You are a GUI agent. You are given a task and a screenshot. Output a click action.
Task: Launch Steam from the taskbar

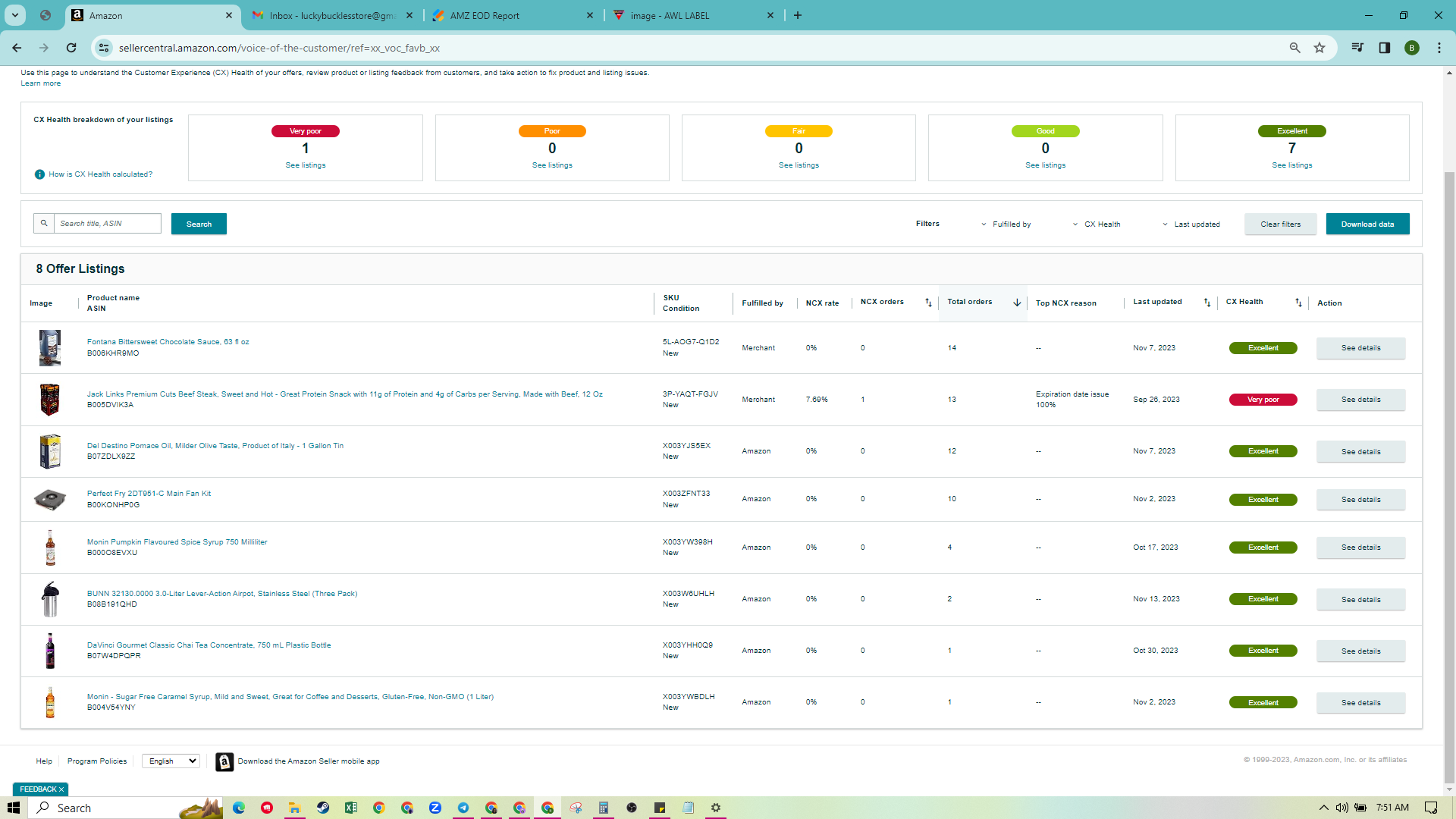tap(323, 808)
